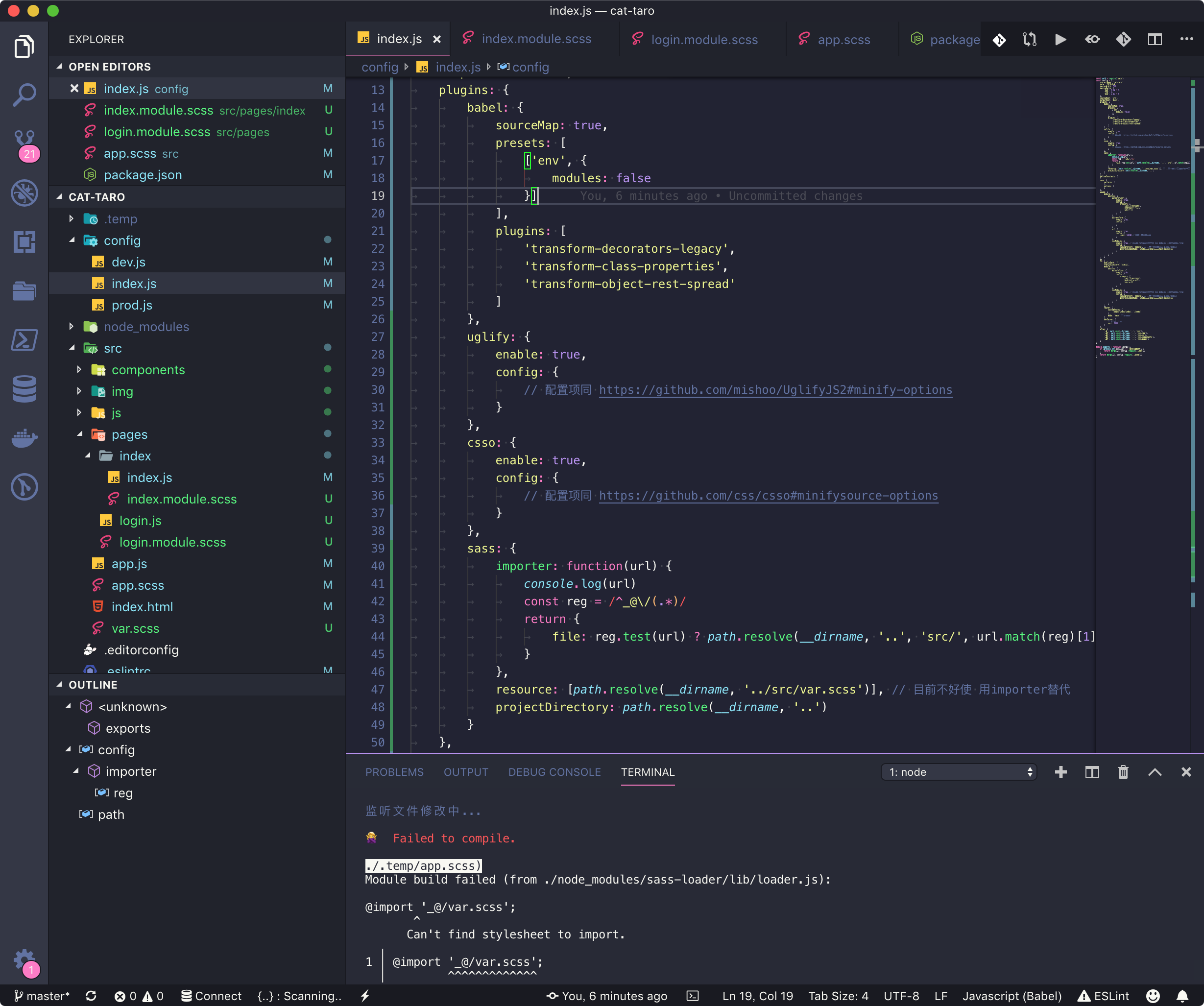The image size is (1204, 1006).
Task: Open the terminal selector dropdown showing 1: node
Action: pyautogui.click(x=958, y=771)
